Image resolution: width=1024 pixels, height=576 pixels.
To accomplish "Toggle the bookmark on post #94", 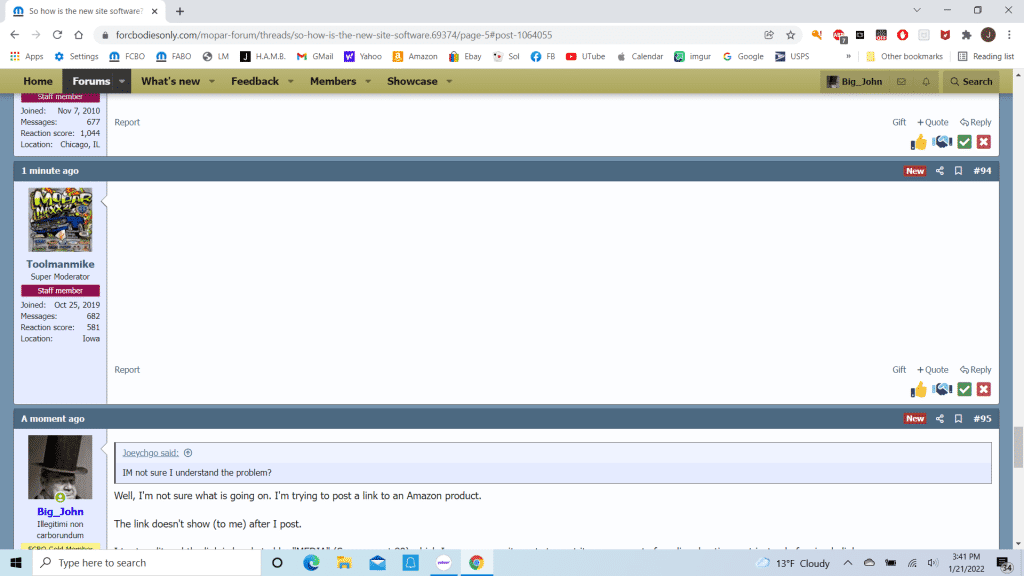I will (x=958, y=171).
